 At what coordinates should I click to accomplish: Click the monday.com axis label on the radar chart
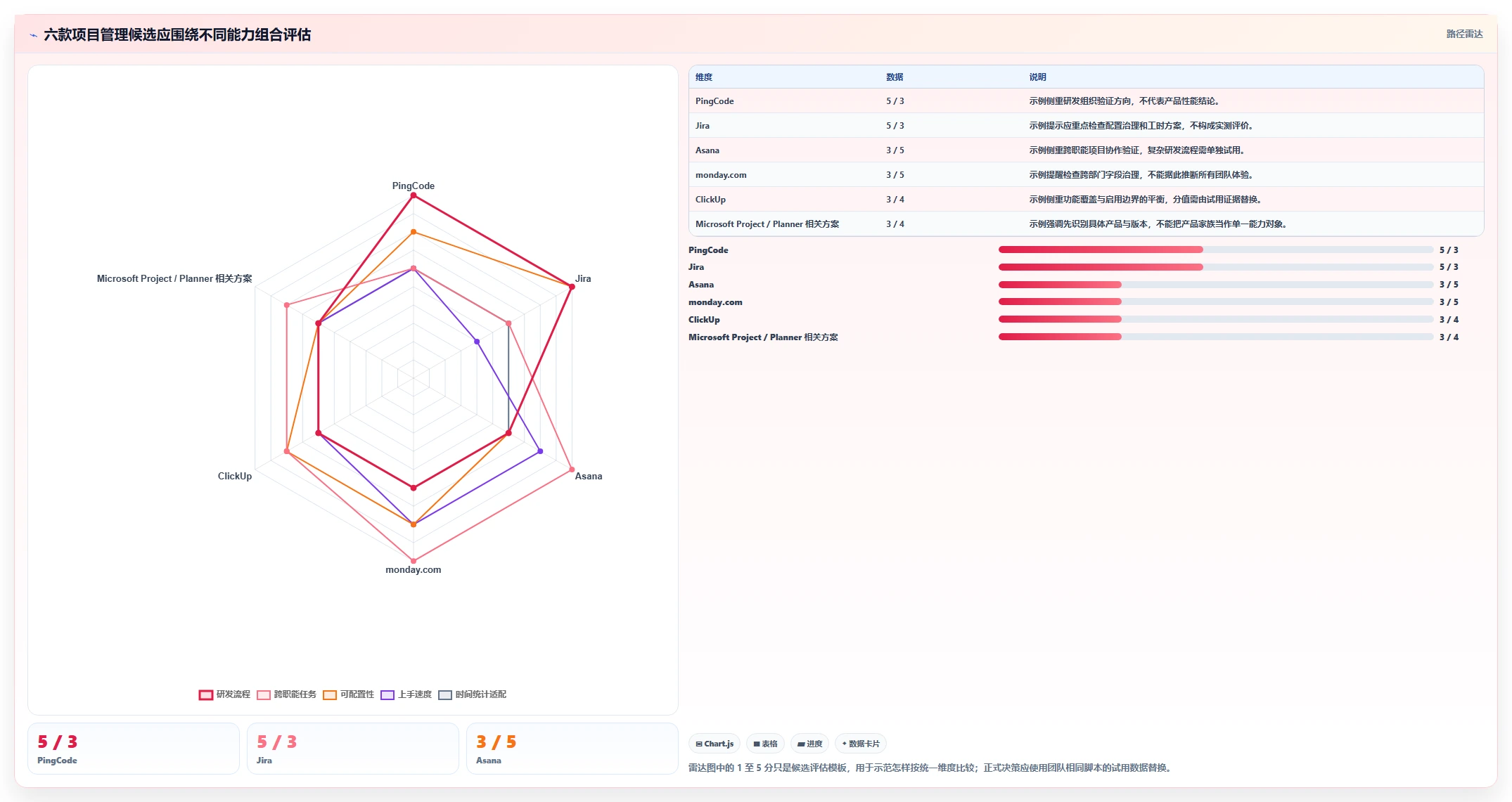click(414, 570)
